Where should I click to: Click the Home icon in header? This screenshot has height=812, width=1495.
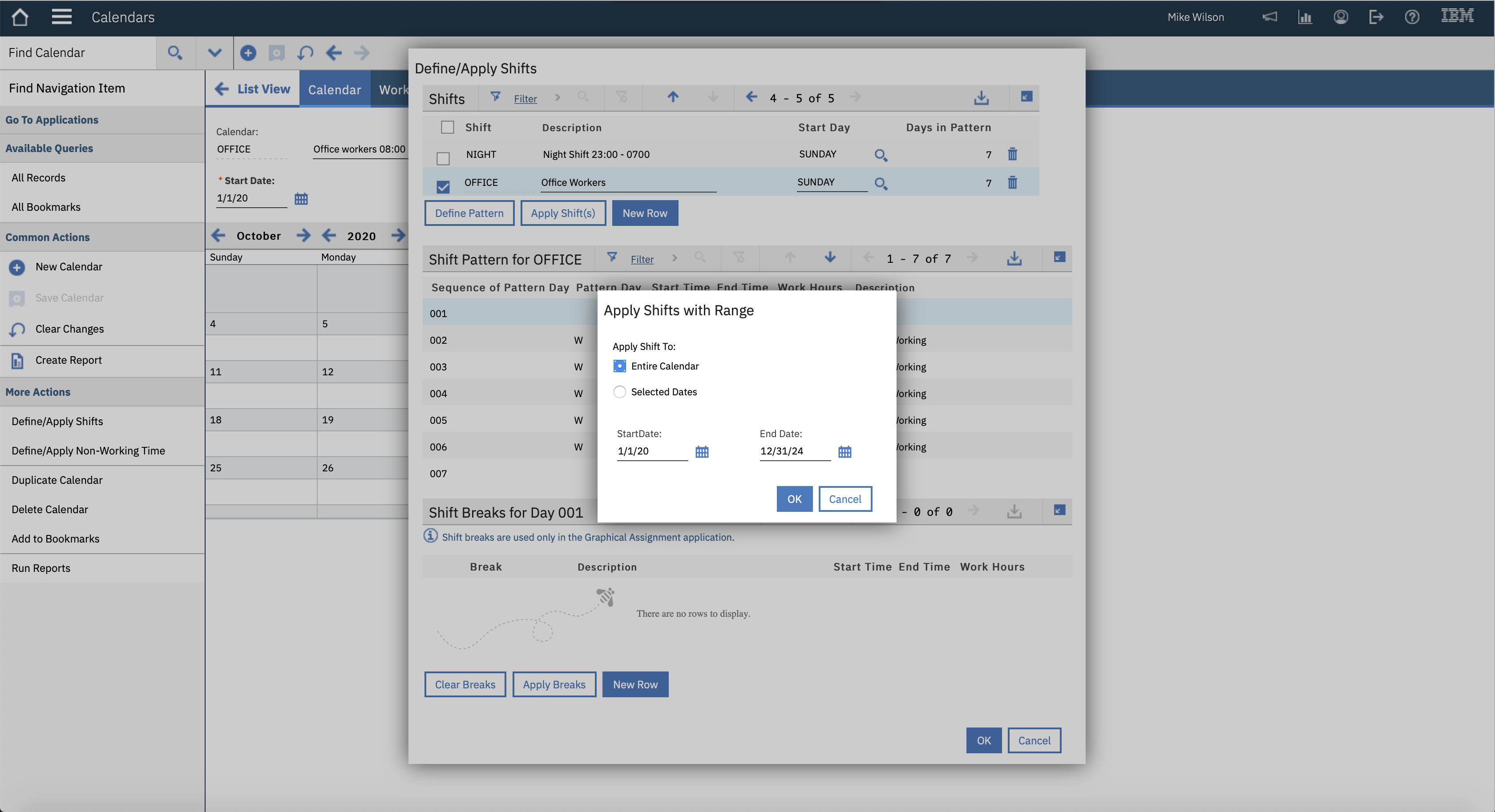[20, 17]
